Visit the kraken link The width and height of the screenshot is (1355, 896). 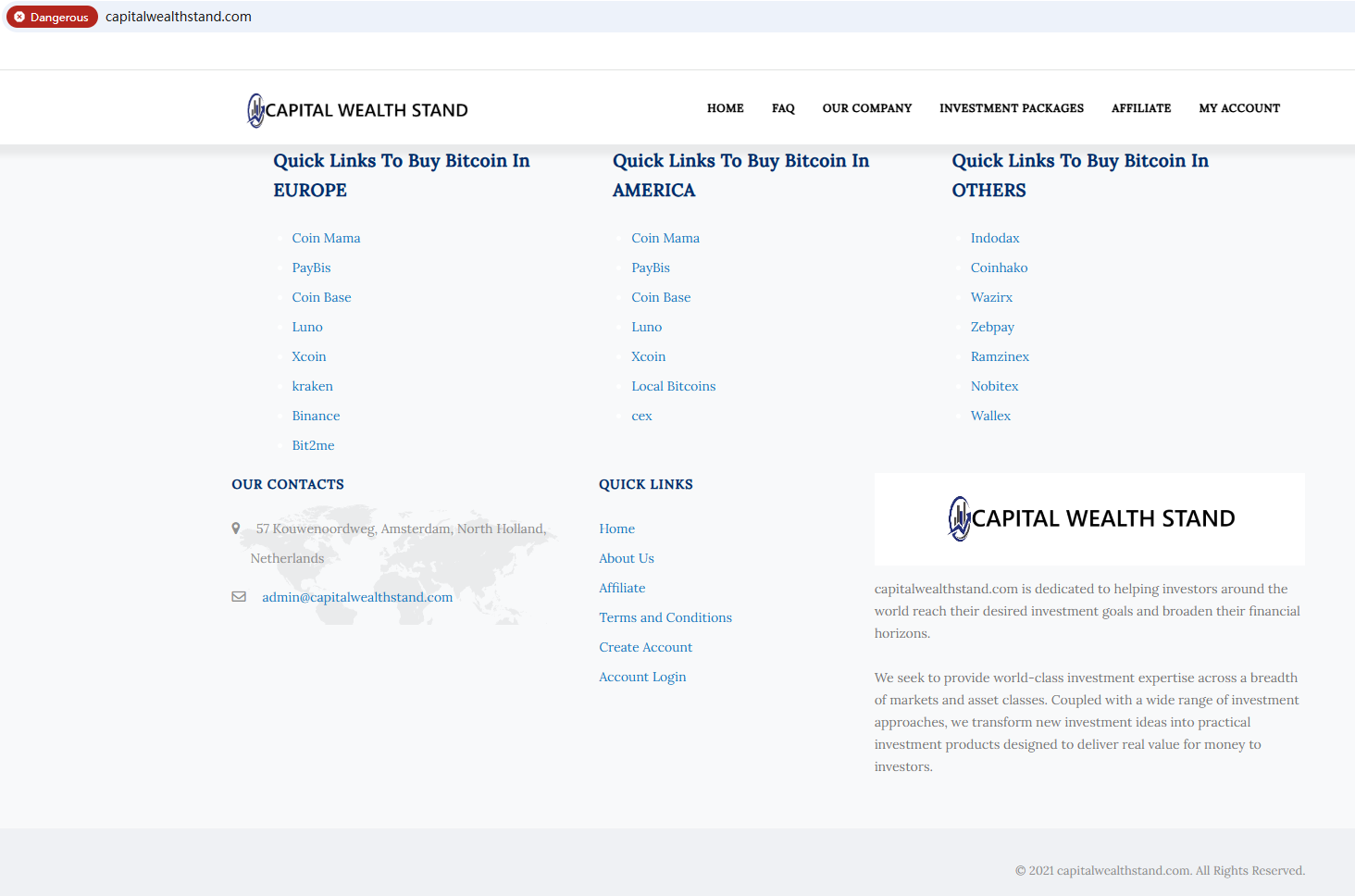(313, 386)
